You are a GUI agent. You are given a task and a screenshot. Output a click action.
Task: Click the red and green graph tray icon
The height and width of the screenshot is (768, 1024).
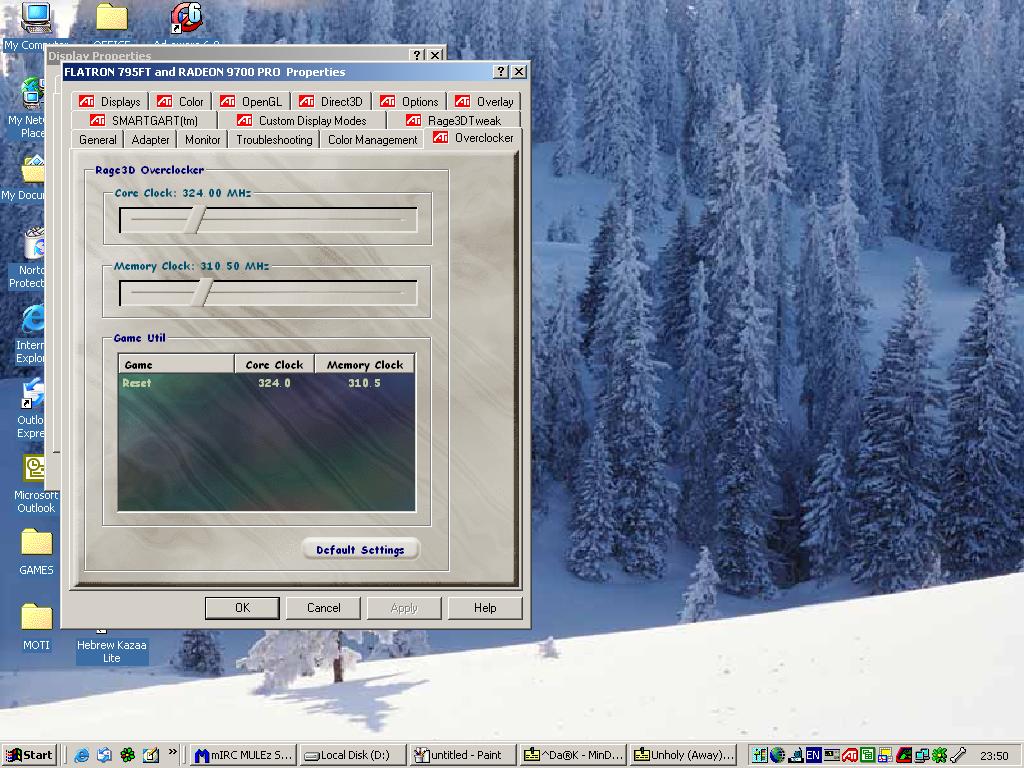coord(903,756)
